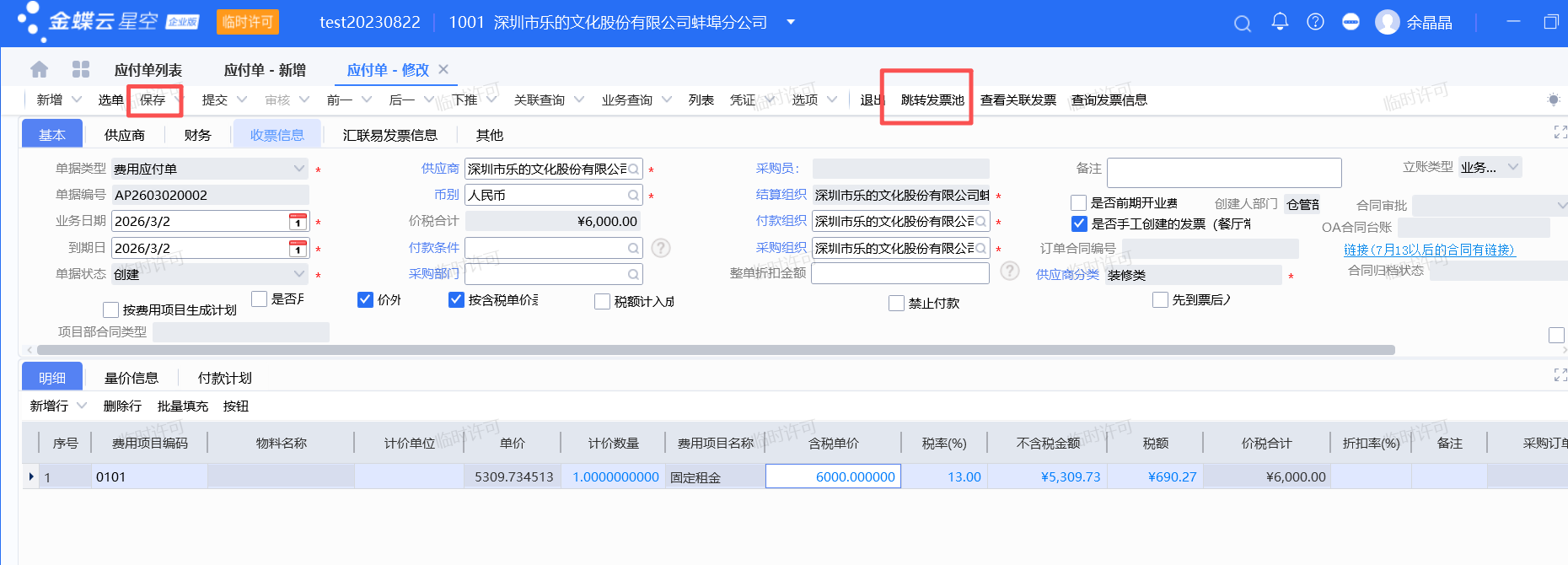Screen dimensions: 1568x565
Task: Click the horizontal scrollbar in form panel
Action: [x=715, y=350]
